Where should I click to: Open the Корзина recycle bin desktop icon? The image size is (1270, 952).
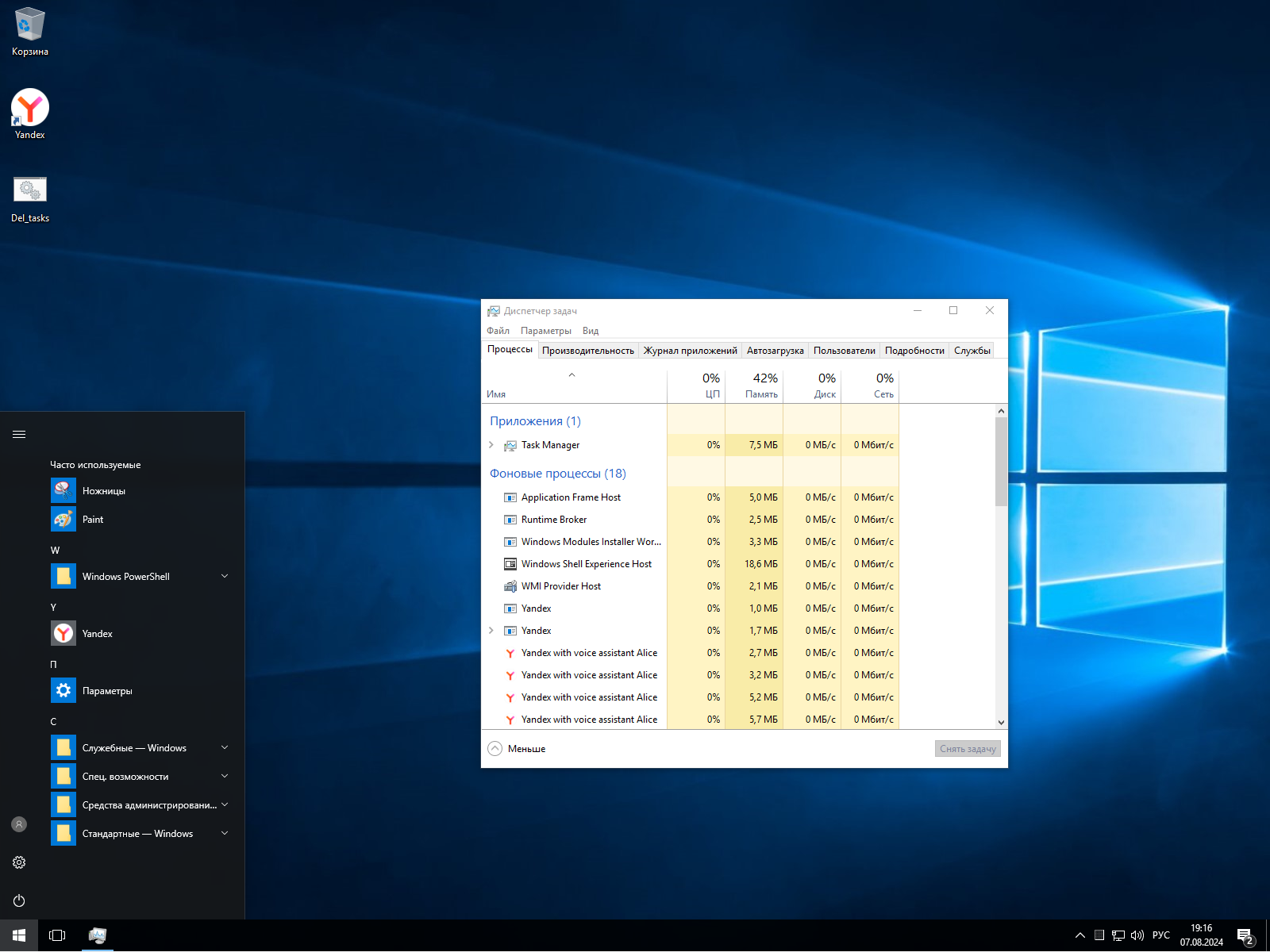click(x=30, y=32)
